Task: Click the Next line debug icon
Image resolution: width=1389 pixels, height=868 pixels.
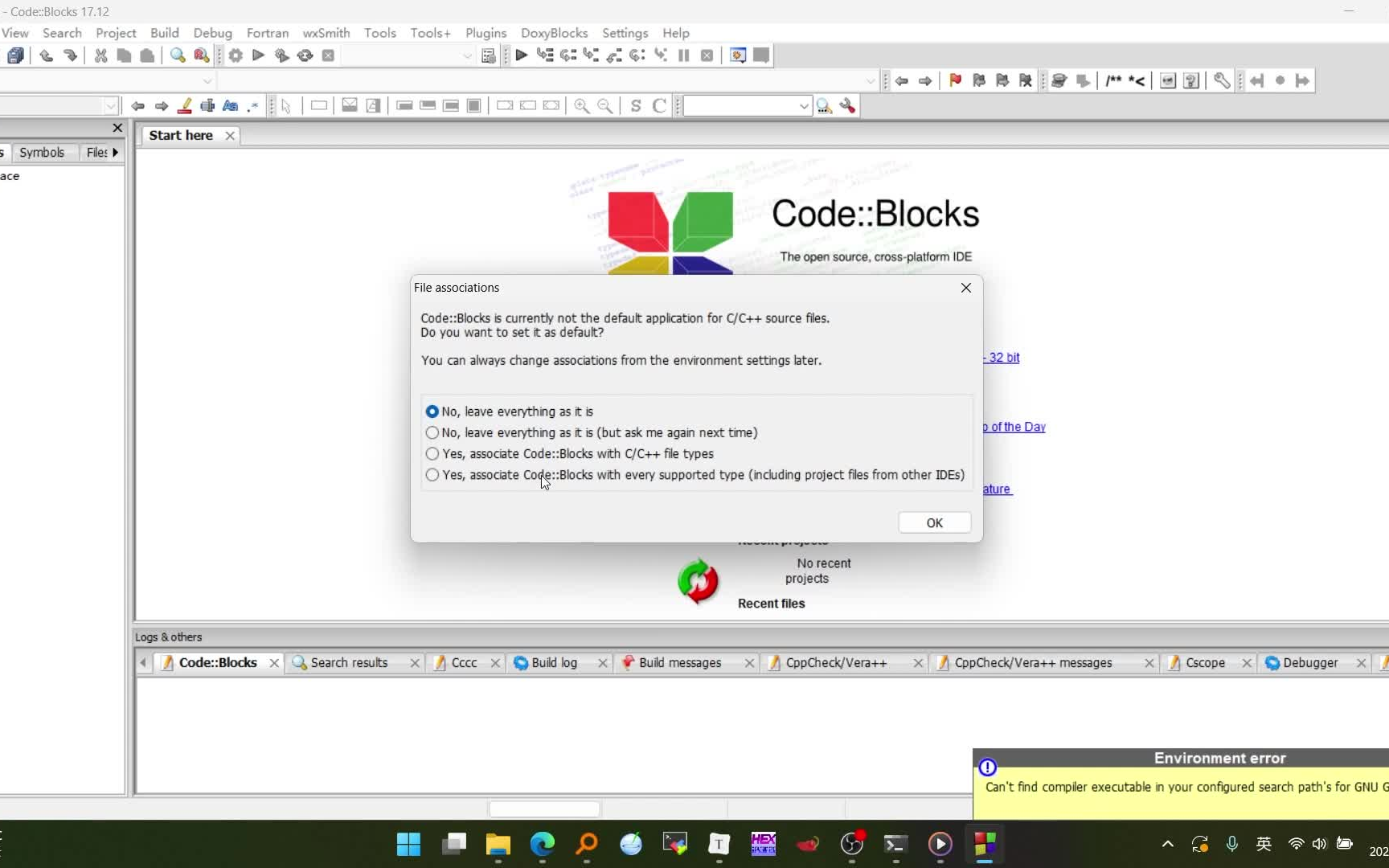Action: tap(568, 55)
